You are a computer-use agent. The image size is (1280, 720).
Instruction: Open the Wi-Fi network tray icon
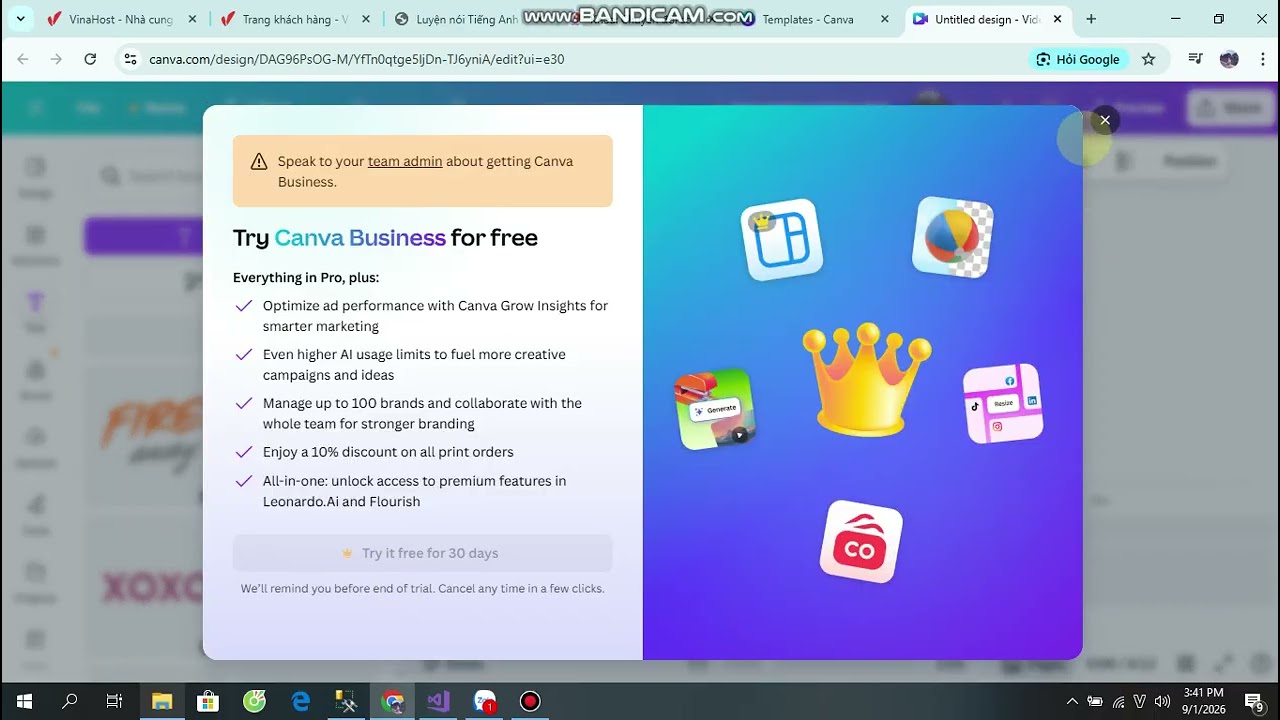(1118, 701)
